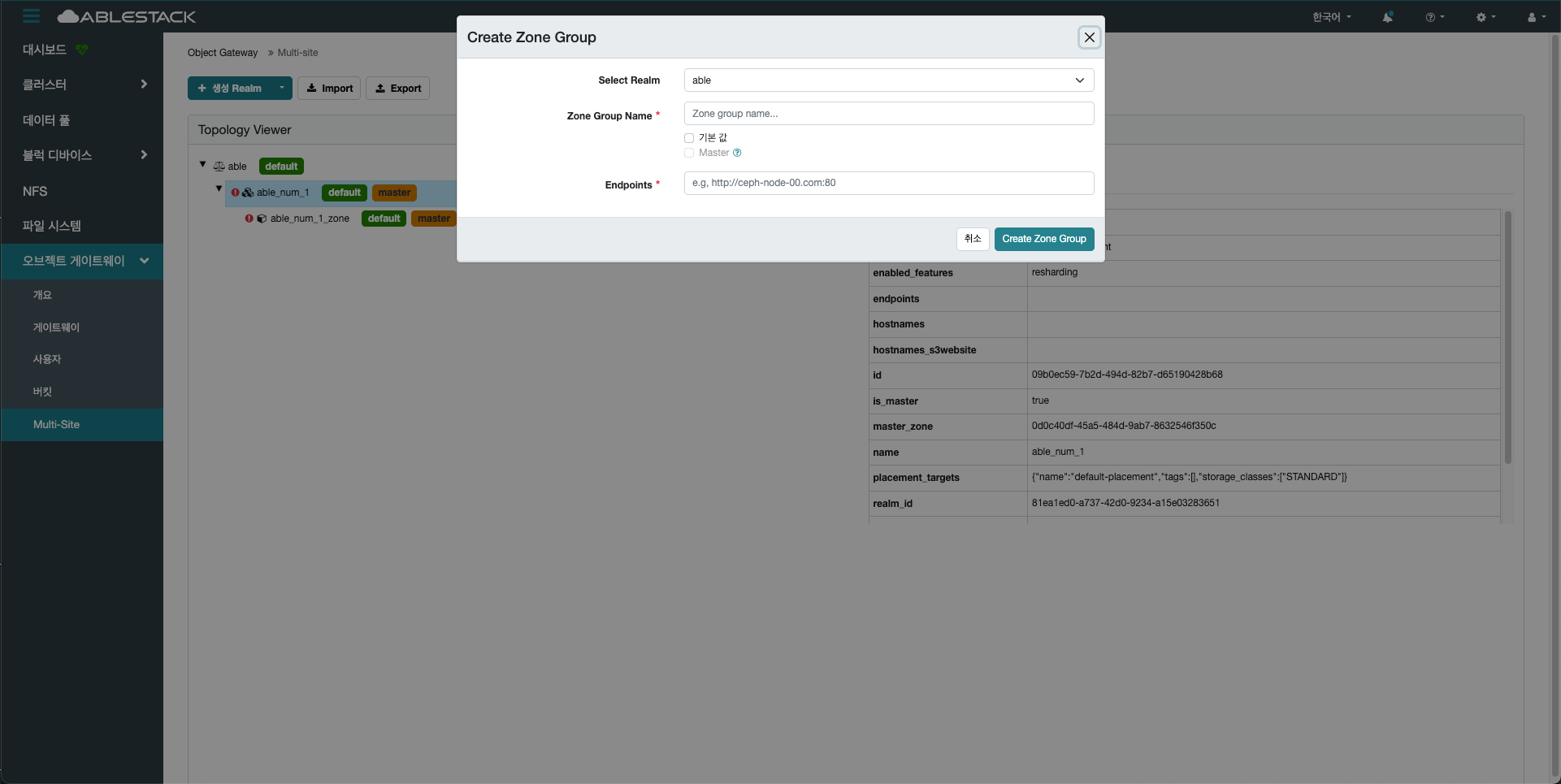Open 개요 under Object Gateway
This screenshot has height=784, width=1561.
pyautogui.click(x=42, y=295)
